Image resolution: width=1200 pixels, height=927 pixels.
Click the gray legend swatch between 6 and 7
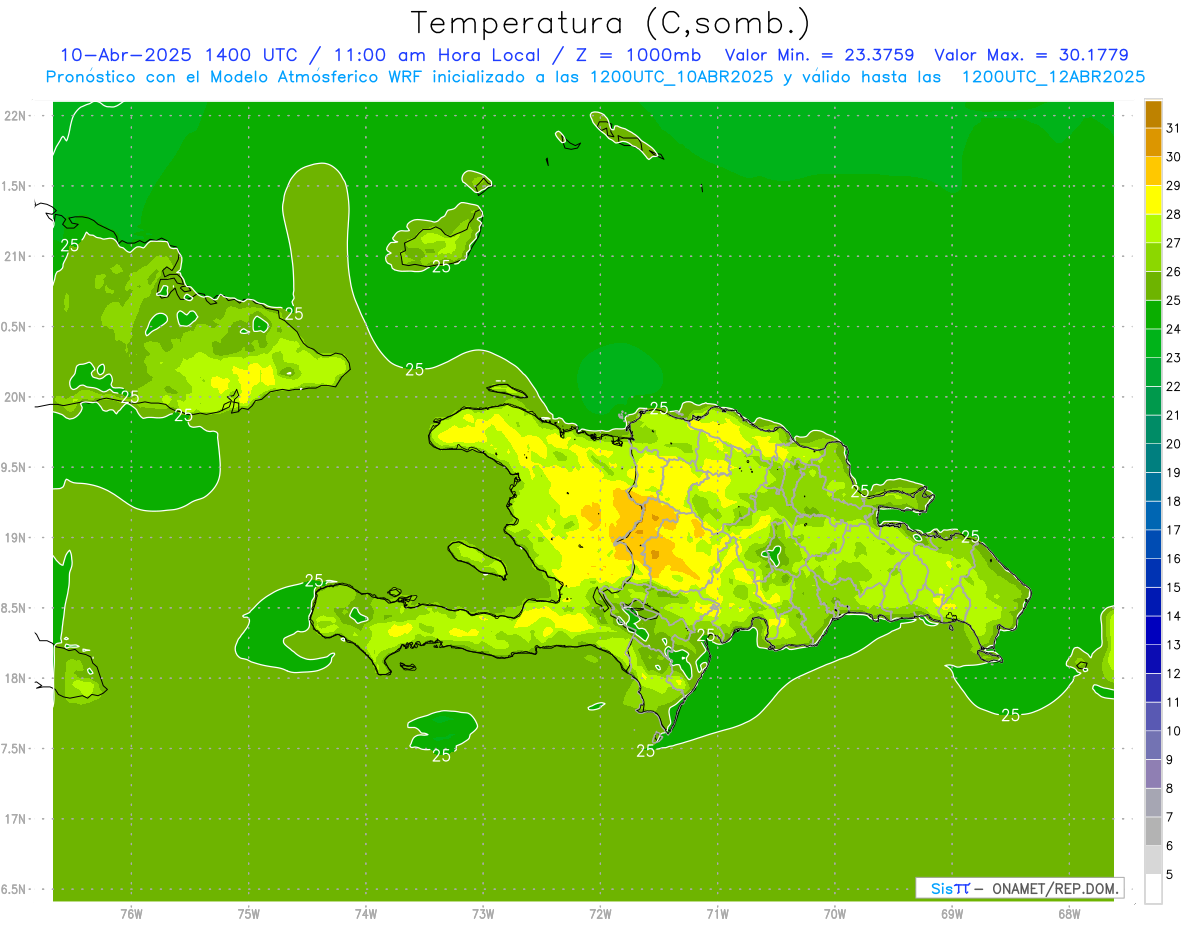1153,831
